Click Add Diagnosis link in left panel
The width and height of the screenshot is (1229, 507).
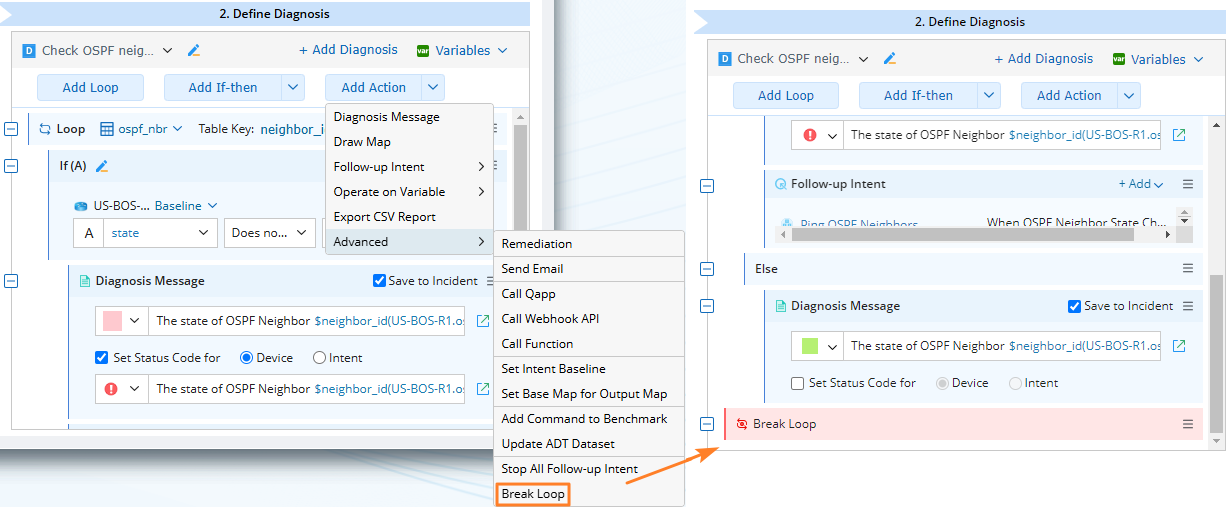(348, 50)
